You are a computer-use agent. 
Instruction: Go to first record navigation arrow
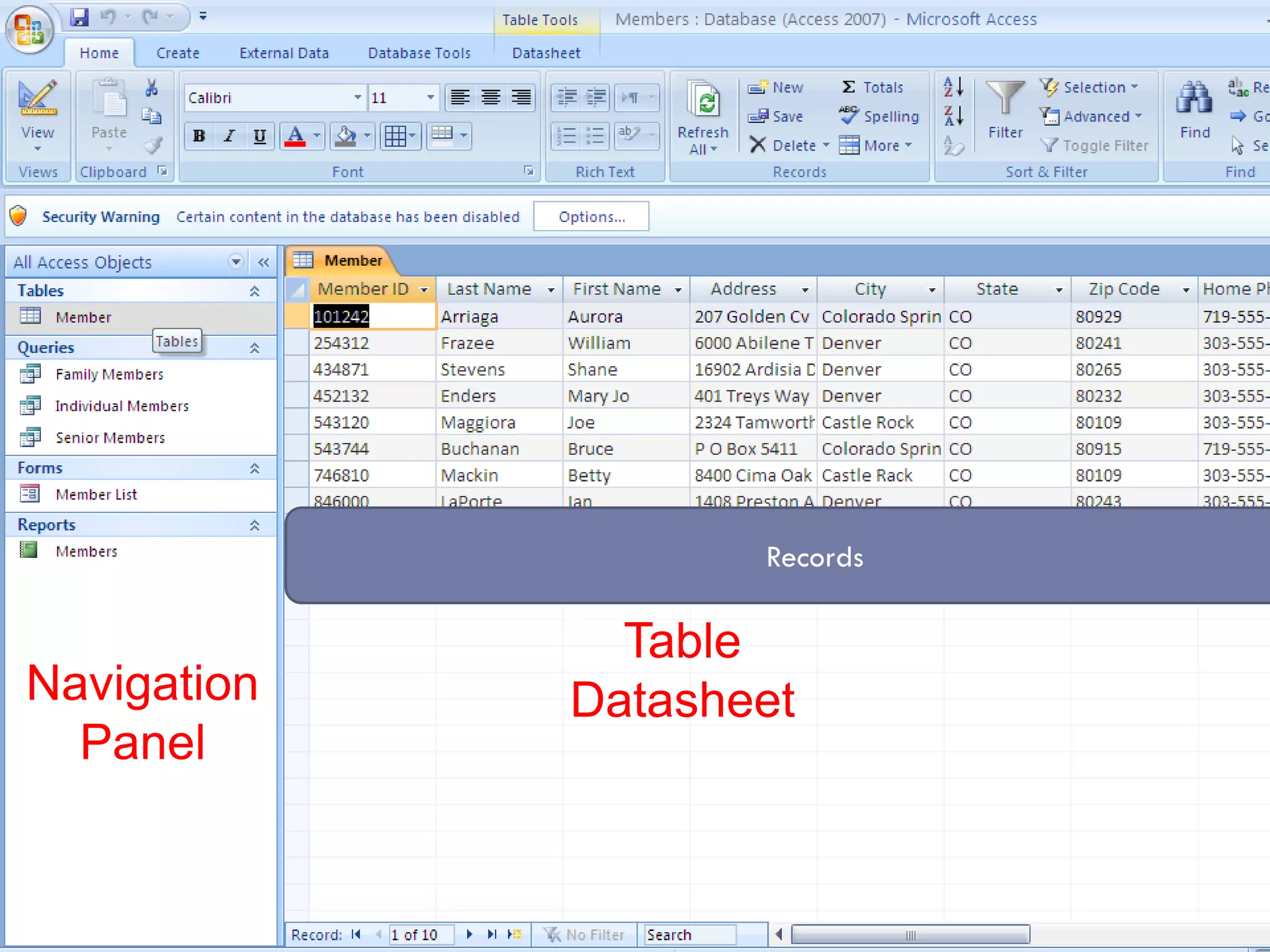point(356,934)
